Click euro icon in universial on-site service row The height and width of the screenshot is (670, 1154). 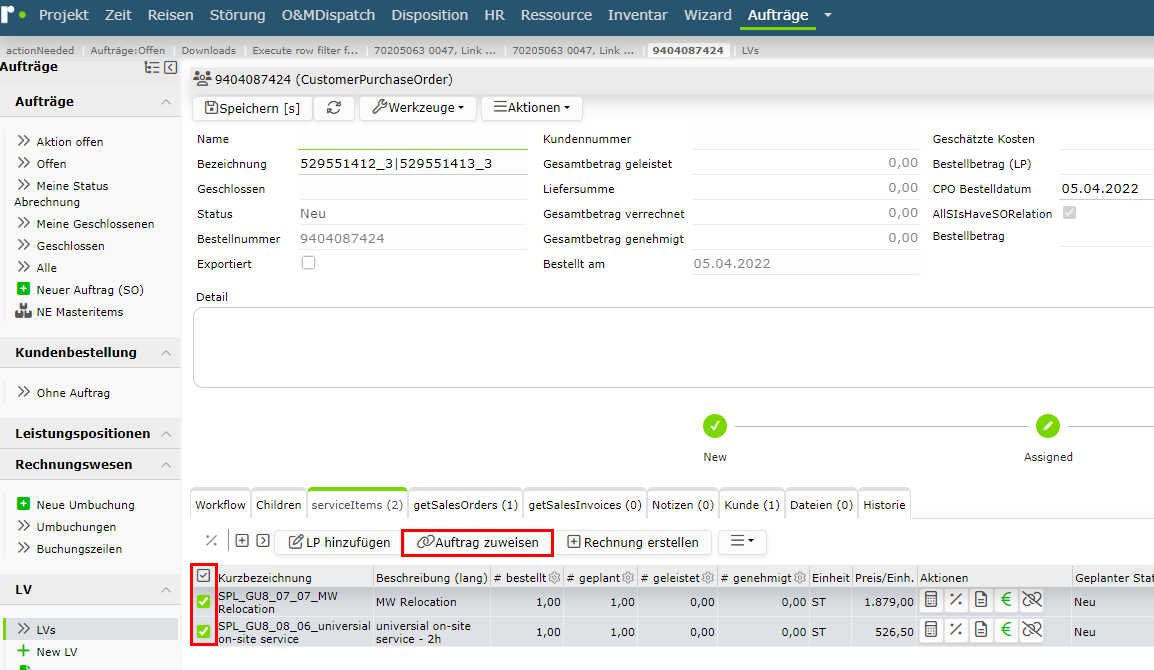1006,630
